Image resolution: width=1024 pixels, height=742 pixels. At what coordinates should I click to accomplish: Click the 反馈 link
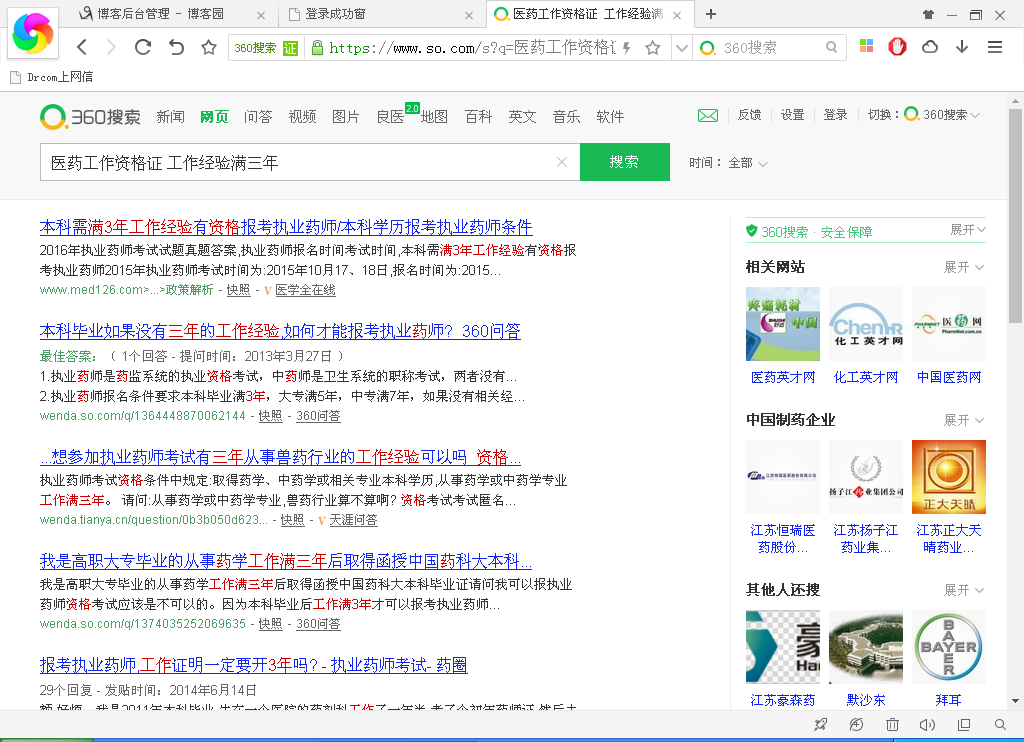click(x=749, y=115)
